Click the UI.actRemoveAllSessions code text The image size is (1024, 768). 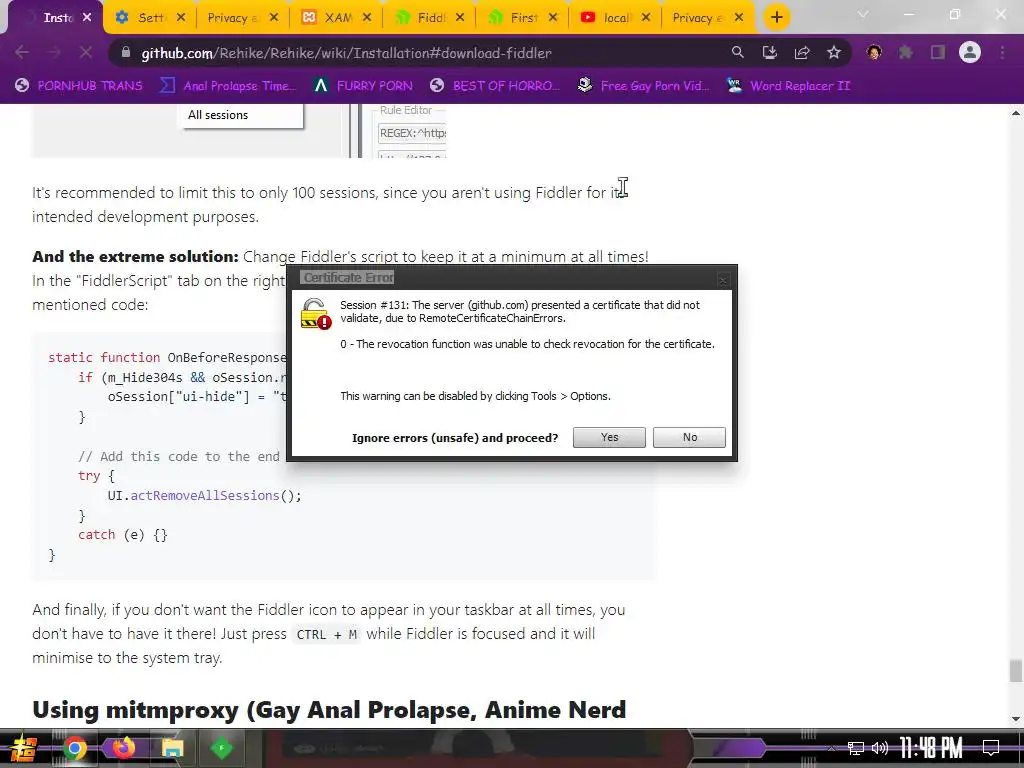click(x=204, y=496)
